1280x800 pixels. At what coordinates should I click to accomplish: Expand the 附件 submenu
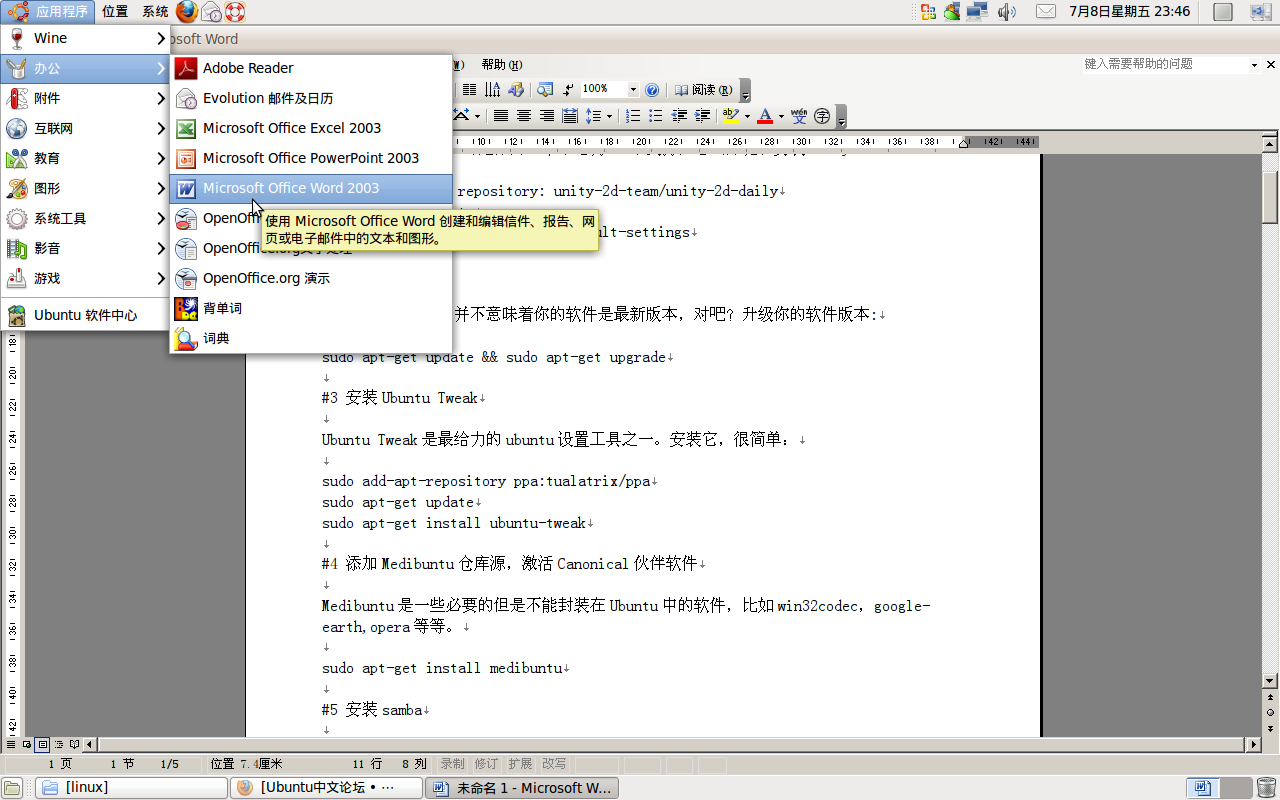pos(85,98)
